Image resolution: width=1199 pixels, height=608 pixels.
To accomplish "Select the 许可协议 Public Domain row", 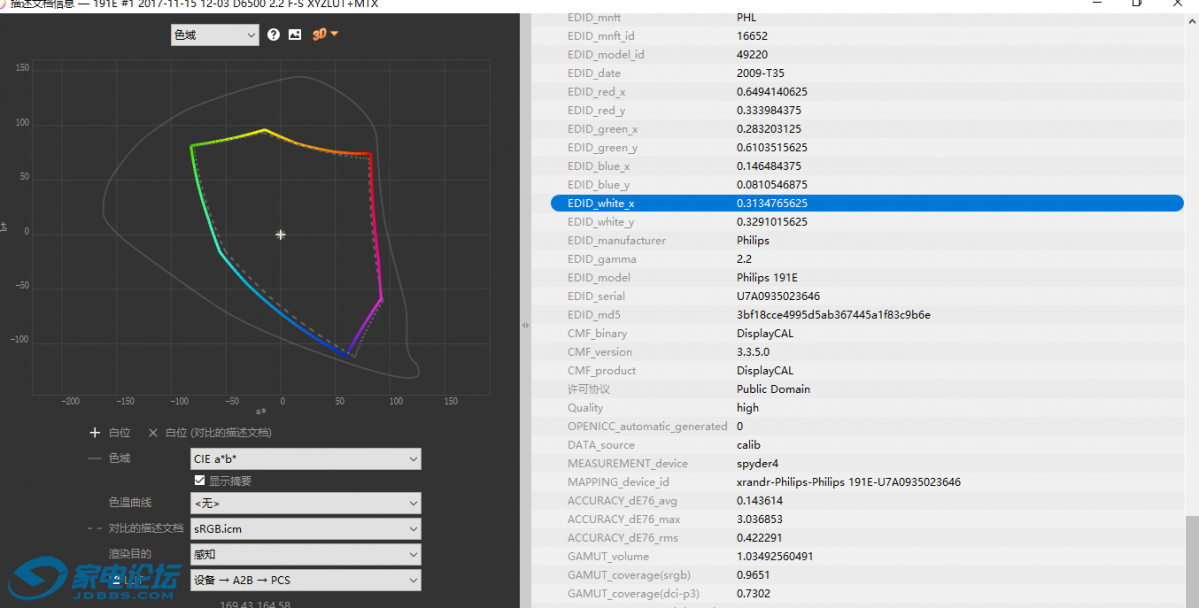I will [x=866, y=389].
